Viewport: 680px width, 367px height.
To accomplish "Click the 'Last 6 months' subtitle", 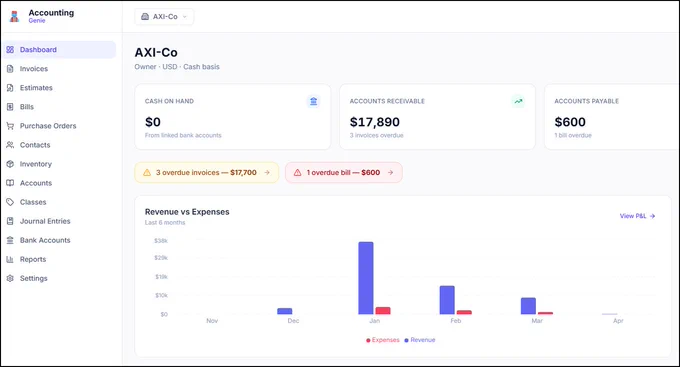I will [165, 223].
